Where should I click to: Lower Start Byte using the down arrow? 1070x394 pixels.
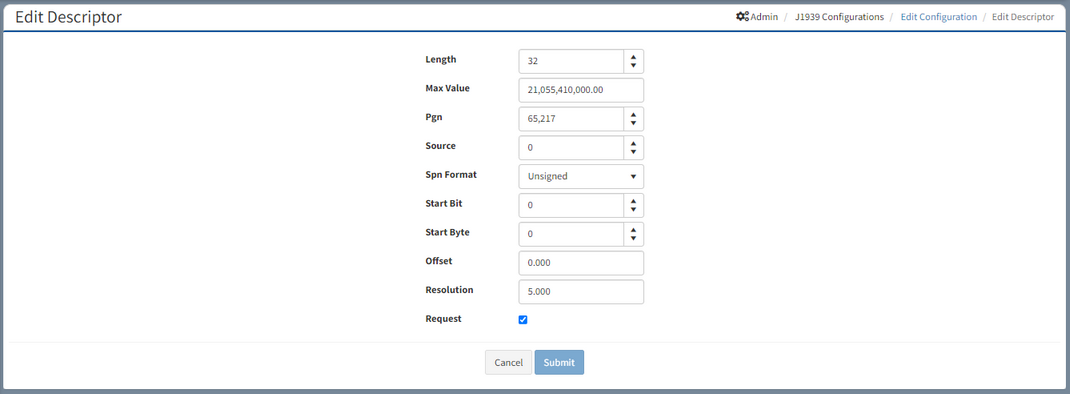[633, 238]
